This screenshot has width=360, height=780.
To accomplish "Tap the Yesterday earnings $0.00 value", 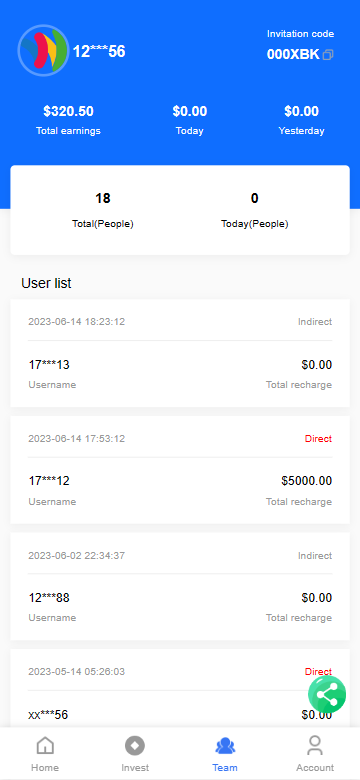I will (301, 111).
